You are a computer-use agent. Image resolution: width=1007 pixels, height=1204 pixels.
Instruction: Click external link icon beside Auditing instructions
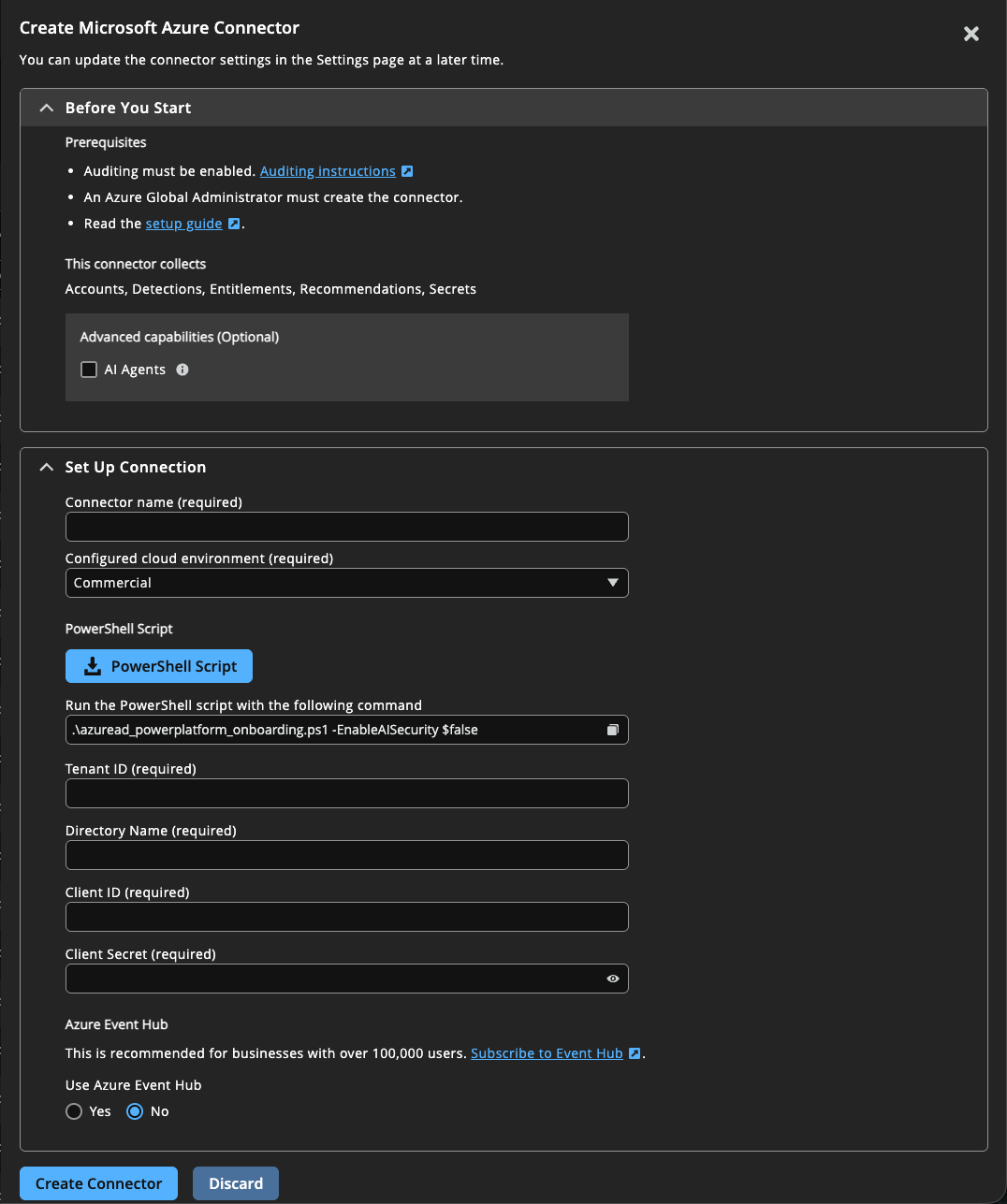click(407, 171)
